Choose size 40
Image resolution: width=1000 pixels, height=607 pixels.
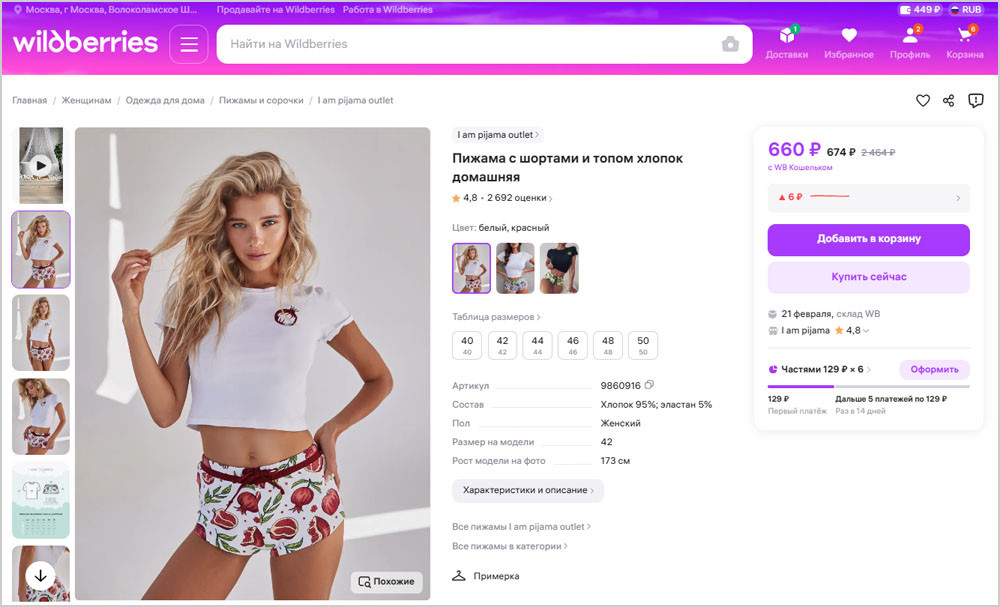click(x=467, y=345)
